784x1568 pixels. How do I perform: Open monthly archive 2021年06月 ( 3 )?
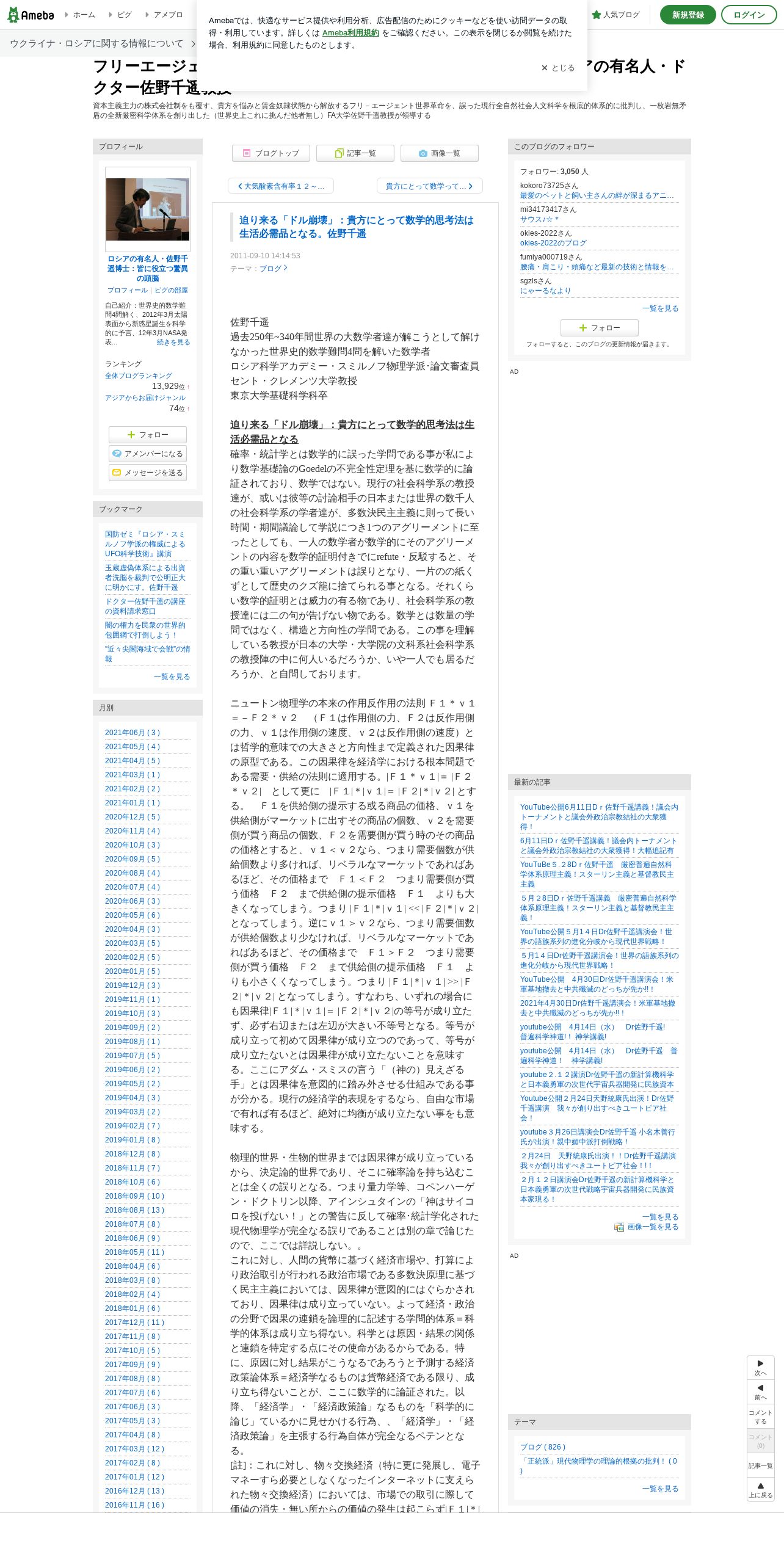tap(132, 733)
